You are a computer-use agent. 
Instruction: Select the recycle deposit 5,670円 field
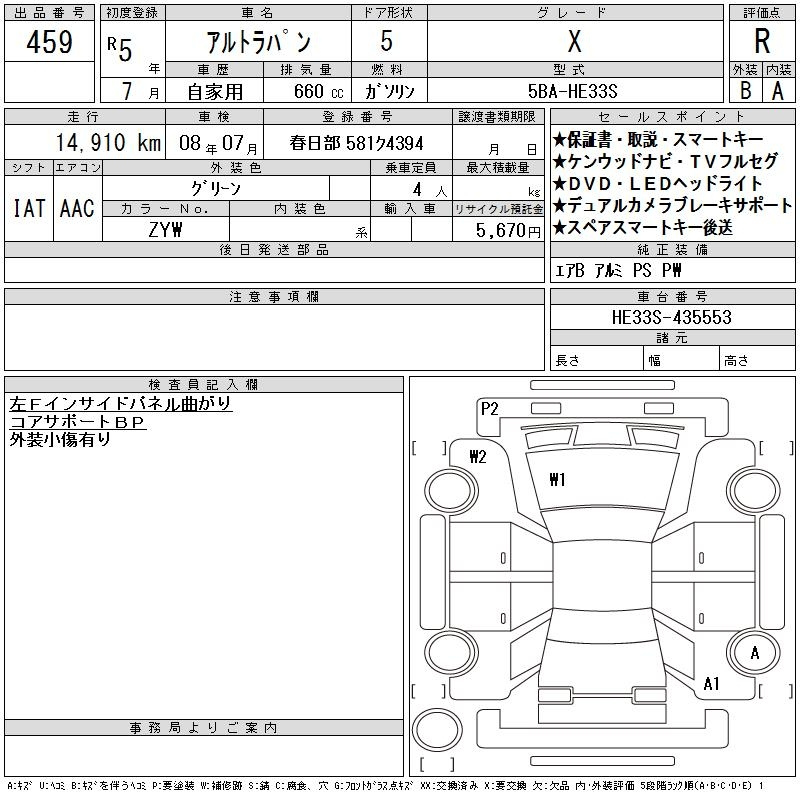tap(497, 229)
